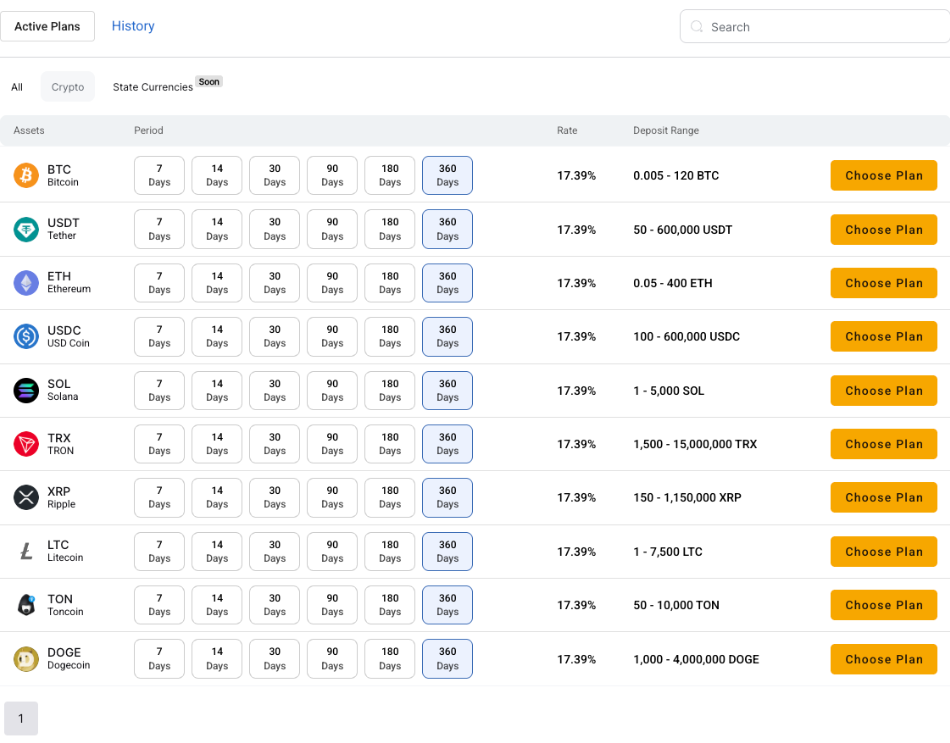Image resolution: width=950 pixels, height=743 pixels.
Task: Select 360 Days period for LTC
Action: click(x=447, y=551)
